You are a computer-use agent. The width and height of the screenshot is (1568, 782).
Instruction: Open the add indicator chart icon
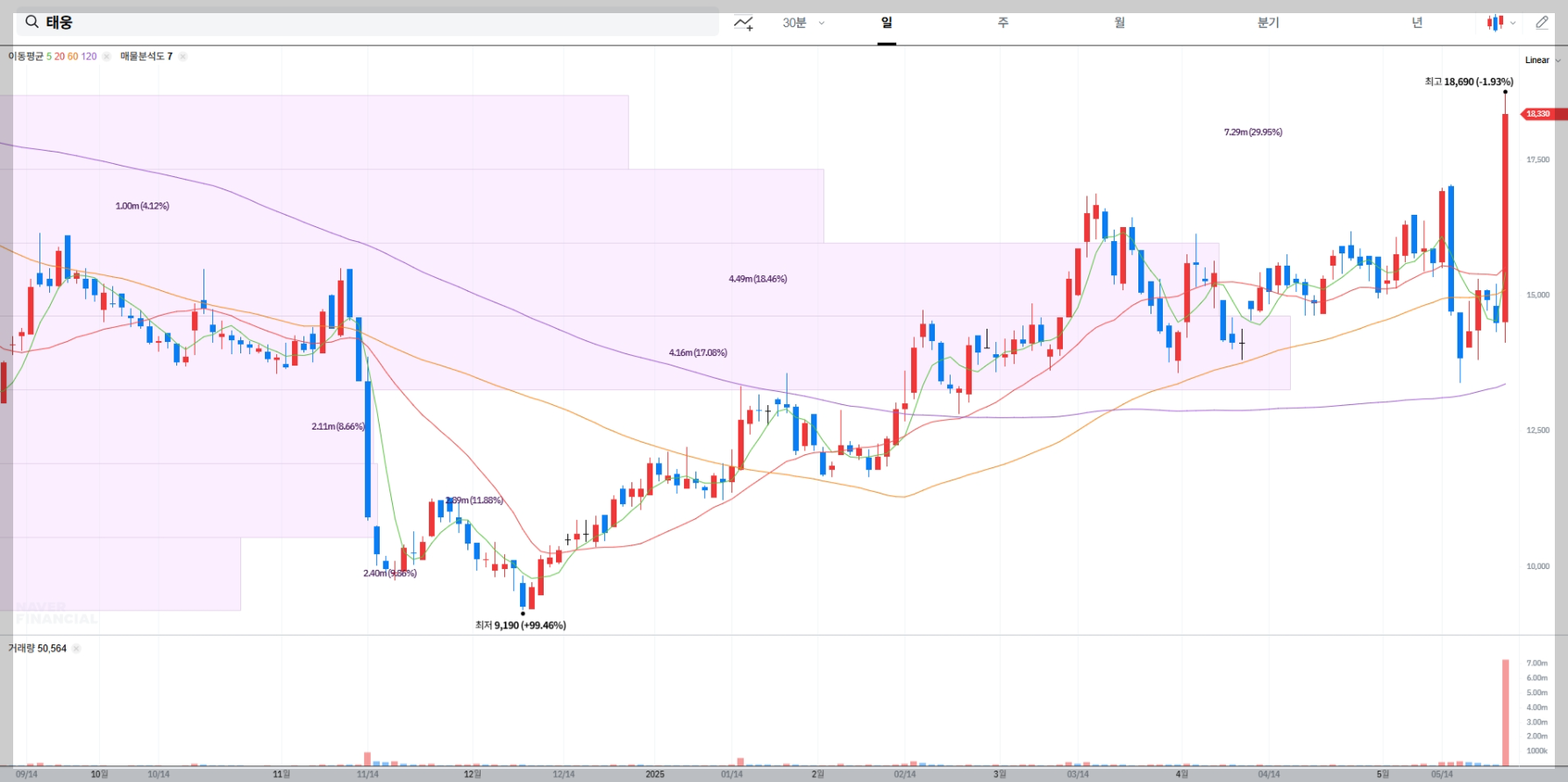point(744,23)
